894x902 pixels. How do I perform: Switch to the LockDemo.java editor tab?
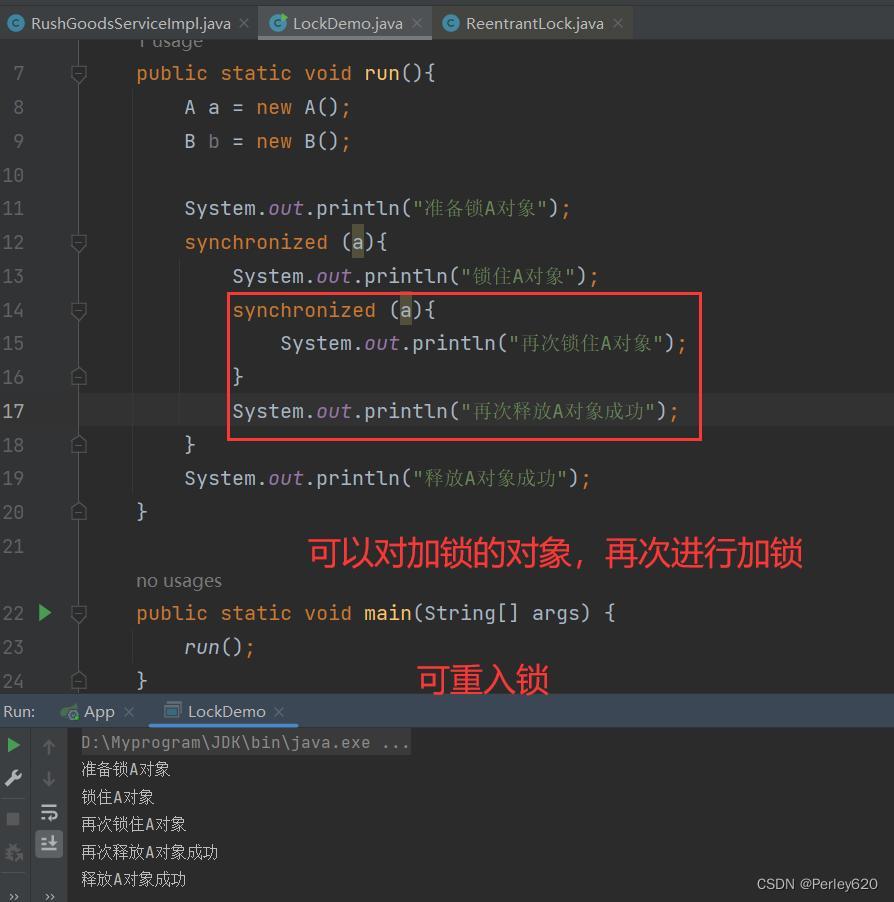(347, 24)
